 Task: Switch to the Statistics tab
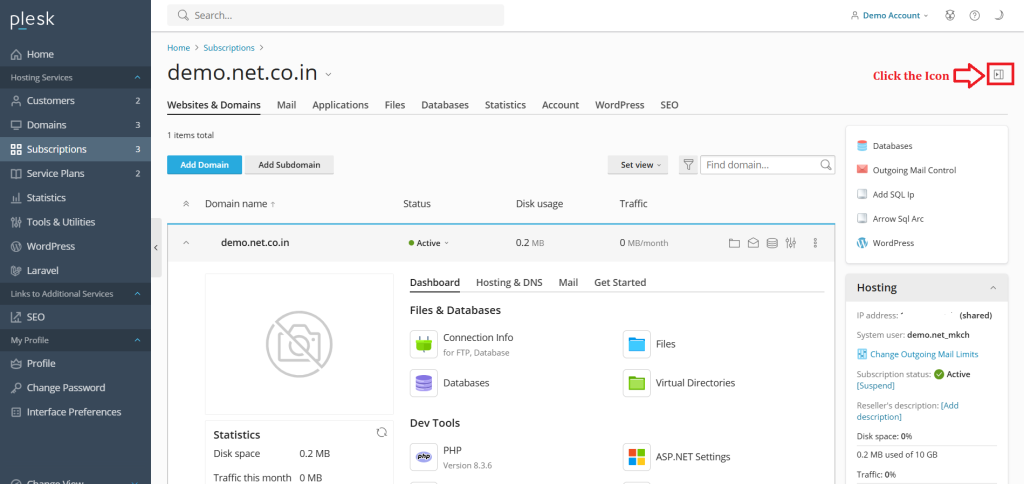tap(505, 105)
